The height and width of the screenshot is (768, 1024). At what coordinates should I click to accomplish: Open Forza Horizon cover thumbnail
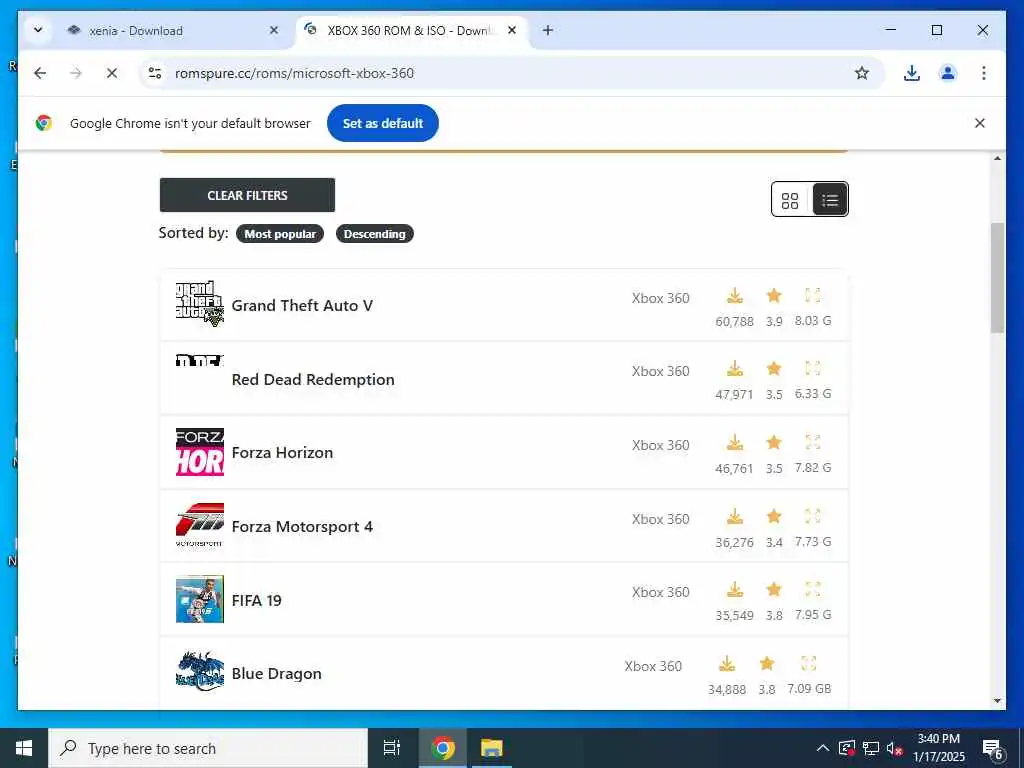point(200,452)
